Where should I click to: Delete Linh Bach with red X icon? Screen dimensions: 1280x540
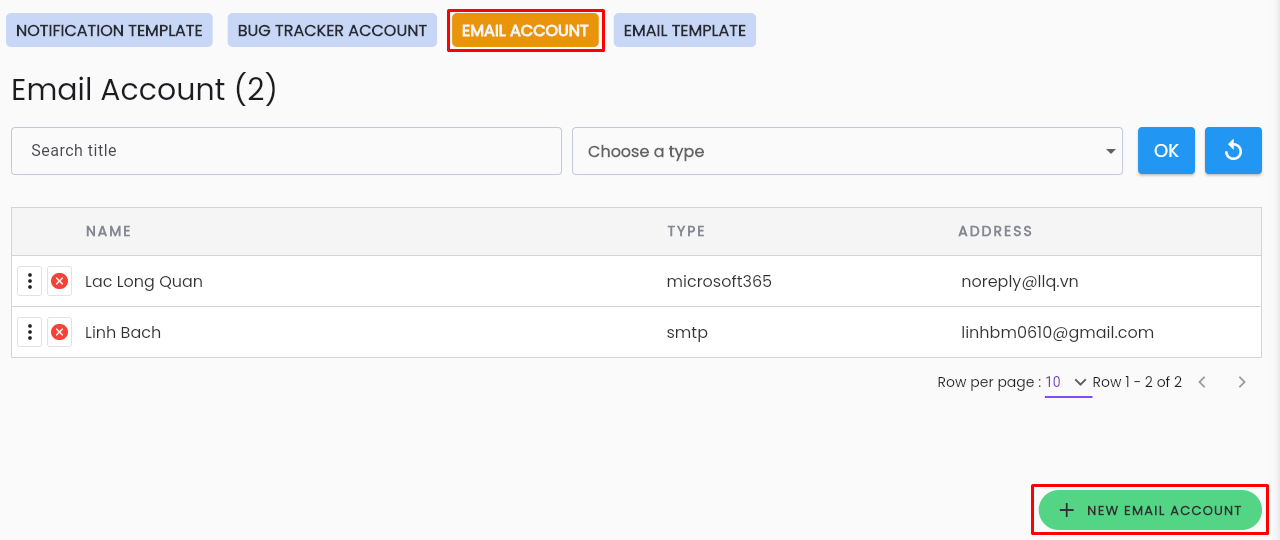(60, 332)
